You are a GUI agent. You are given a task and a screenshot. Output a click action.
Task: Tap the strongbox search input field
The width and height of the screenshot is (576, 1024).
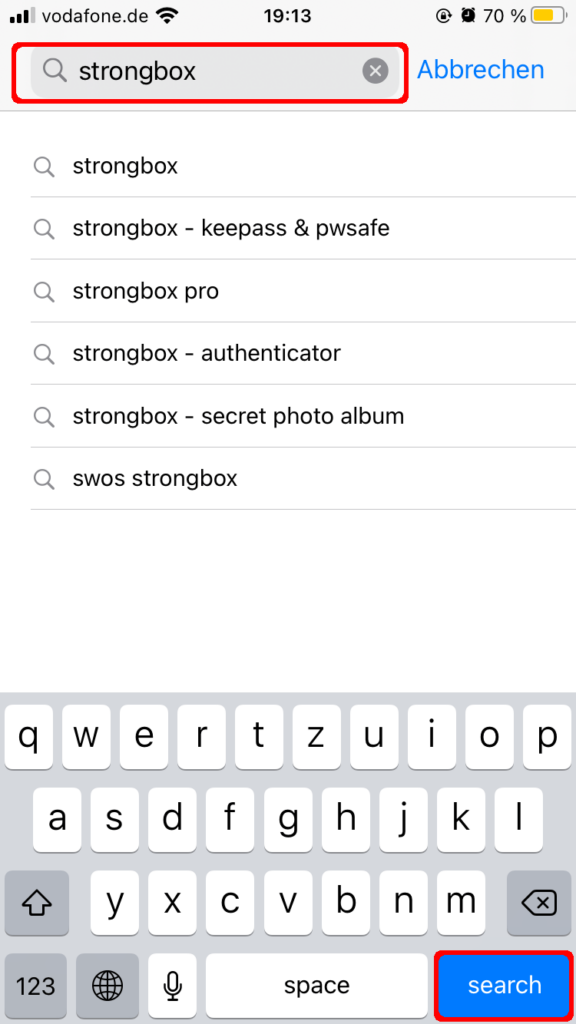coord(215,71)
